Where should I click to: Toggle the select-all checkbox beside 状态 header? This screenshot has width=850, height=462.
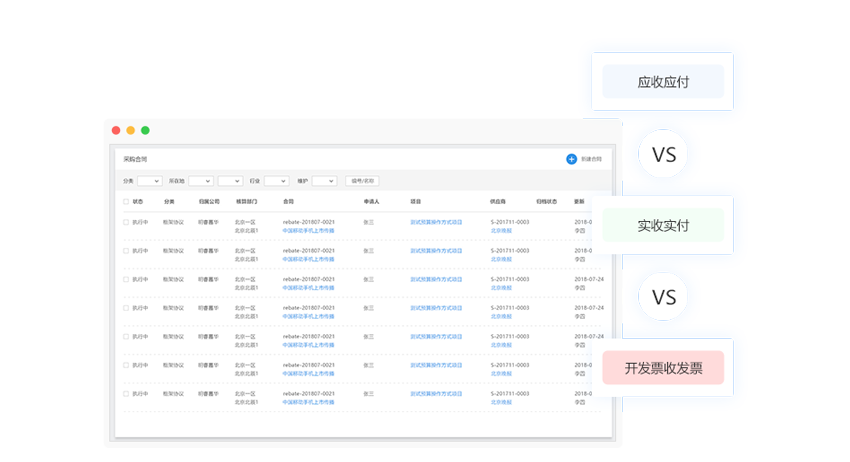(125, 201)
